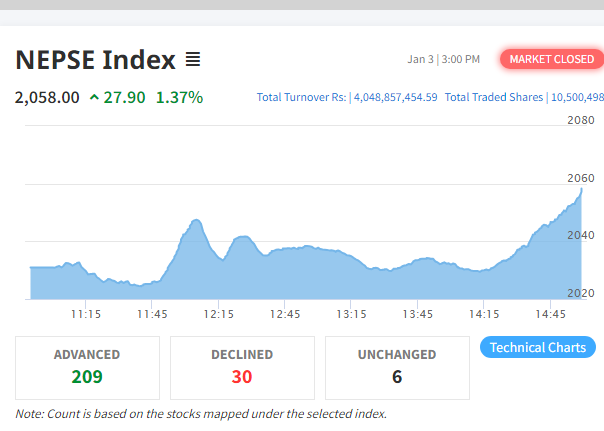Screen dimensions: 604x431
Task: Click the 2080 gridline label on chart
Action: [580, 120]
